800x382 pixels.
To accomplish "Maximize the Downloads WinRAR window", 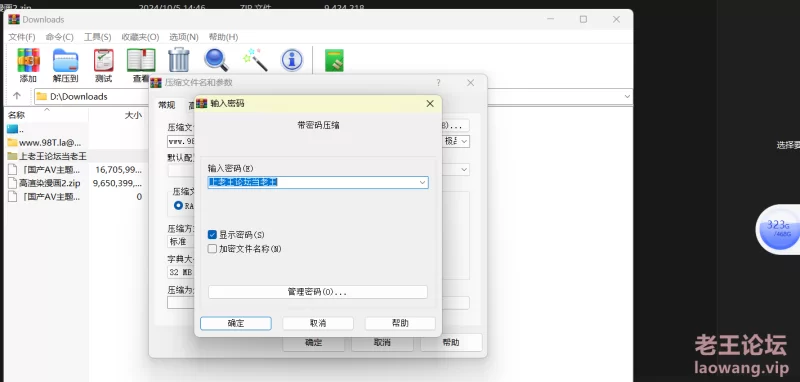I will point(583,19).
